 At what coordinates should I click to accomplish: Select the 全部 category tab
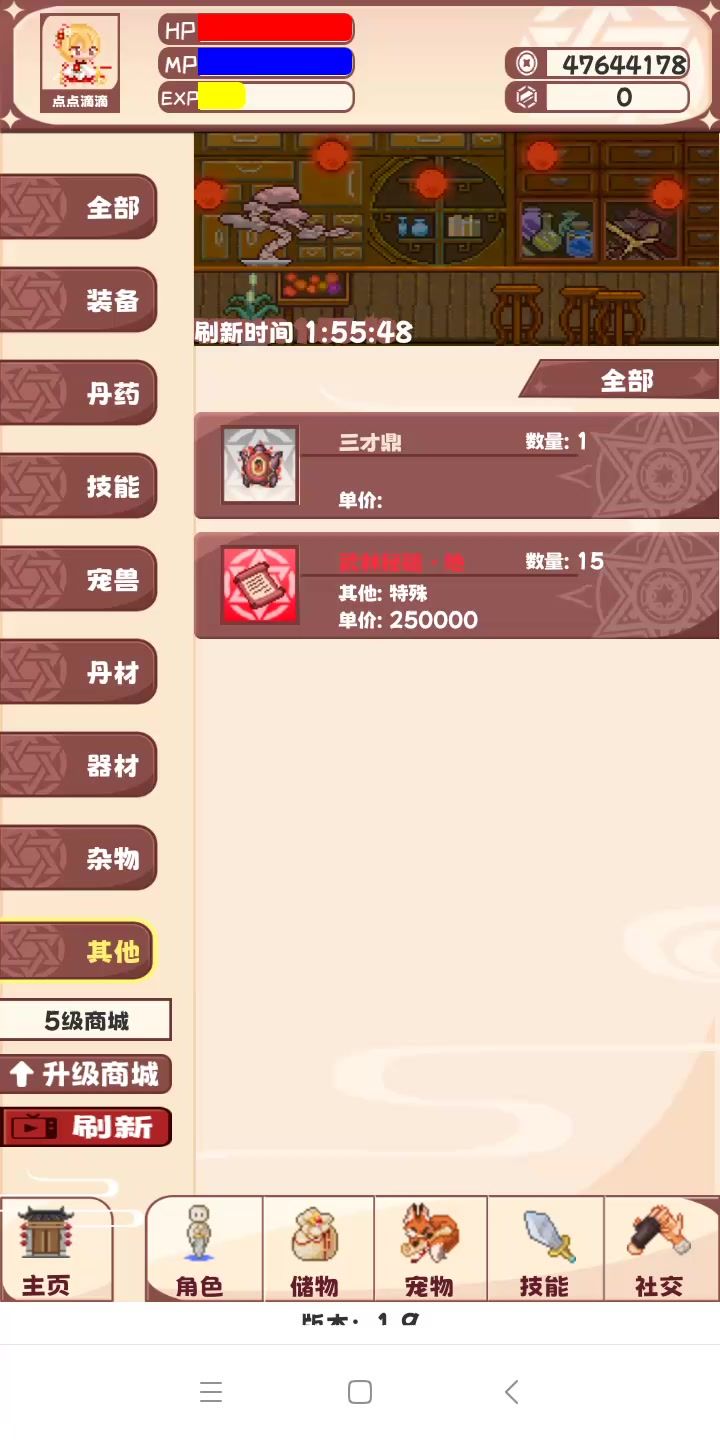pos(79,207)
